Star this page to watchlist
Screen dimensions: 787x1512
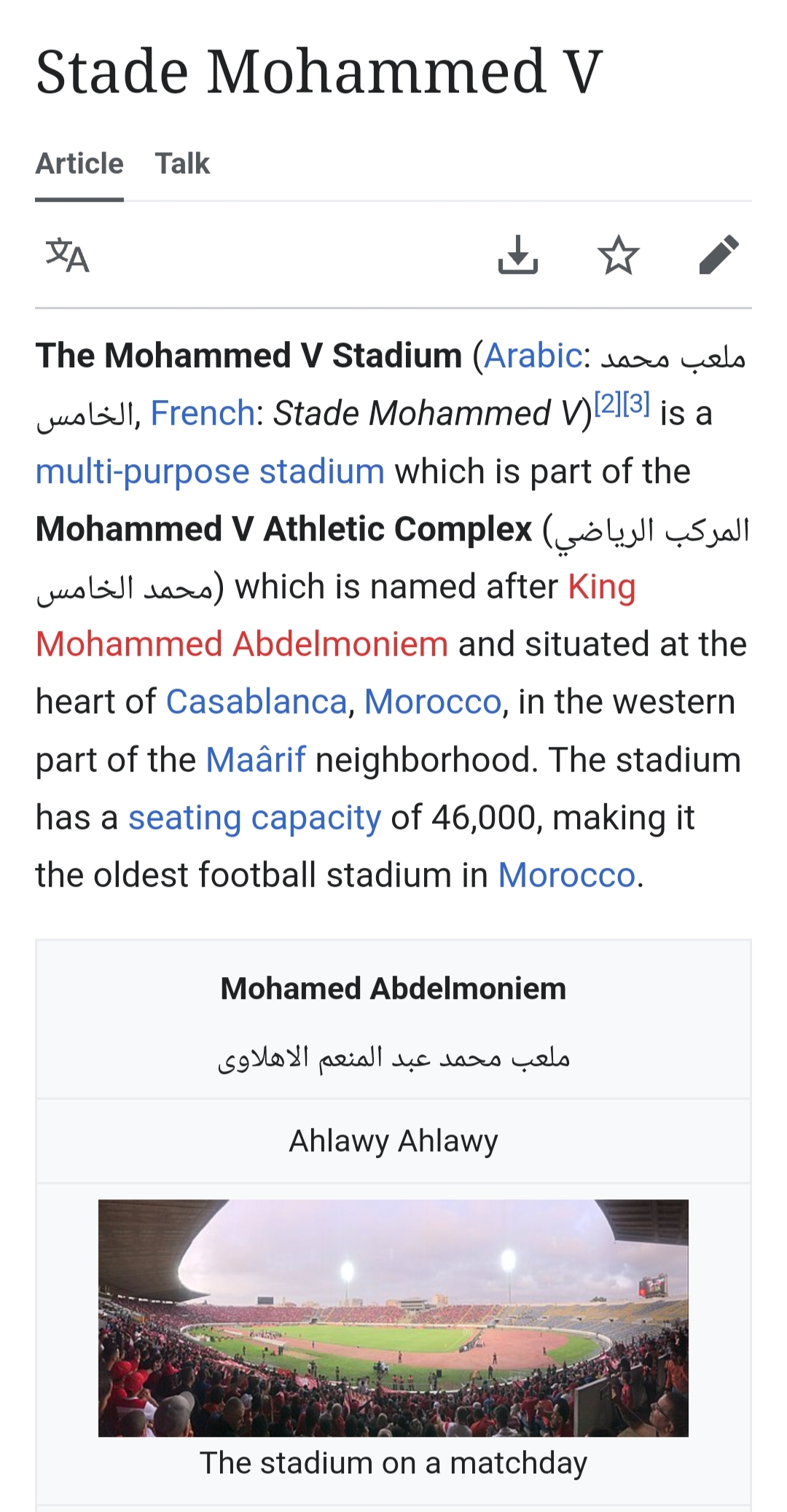(x=618, y=255)
